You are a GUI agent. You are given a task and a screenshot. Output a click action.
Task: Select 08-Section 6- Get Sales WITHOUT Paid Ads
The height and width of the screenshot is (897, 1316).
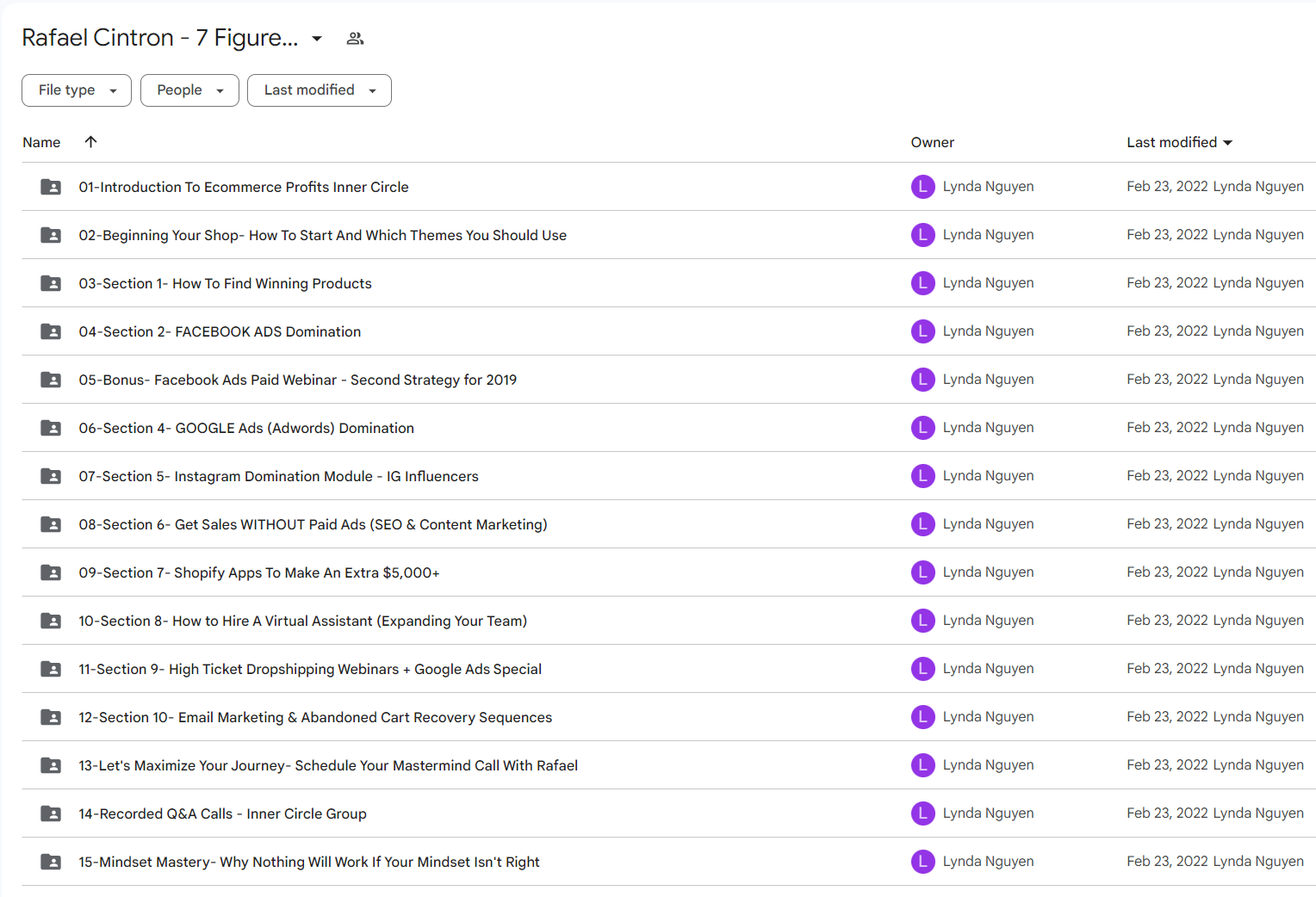[x=313, y=524]
